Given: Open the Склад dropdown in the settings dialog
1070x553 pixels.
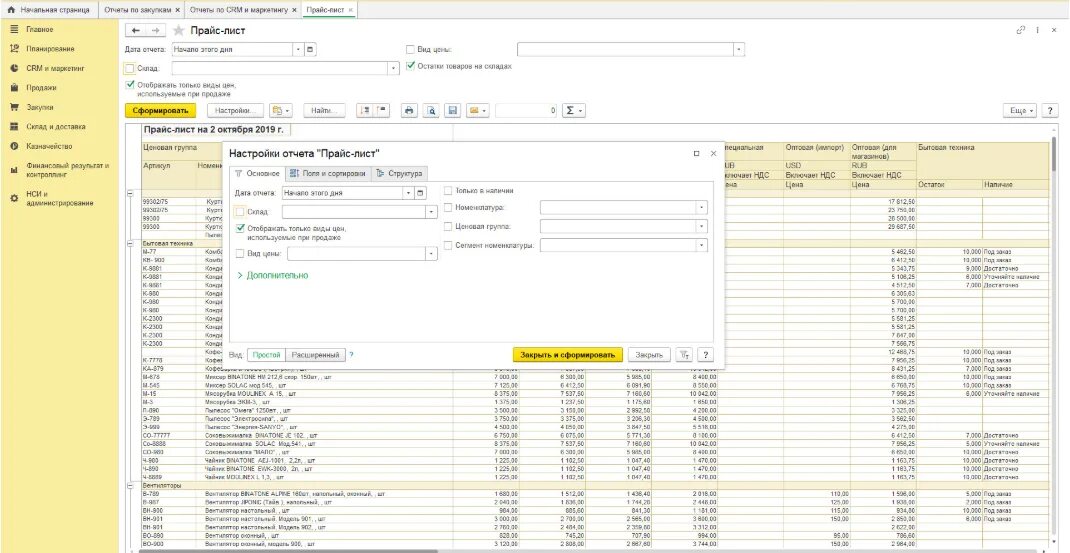Looking at the screenshot, I should [431, 212].
